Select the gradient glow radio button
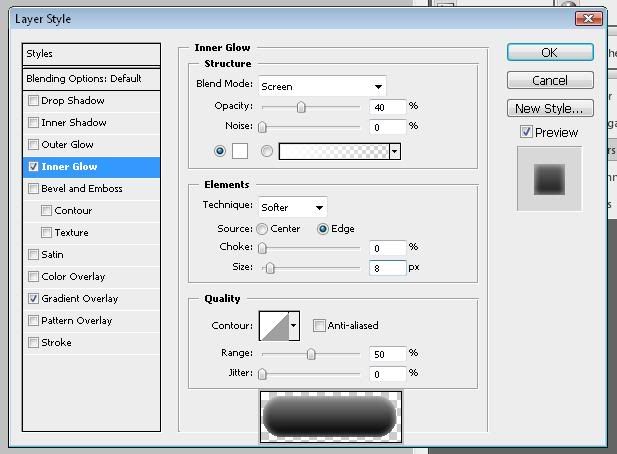Image resolution: width=617 pixels, height=454 pixels. click(266, 151)
